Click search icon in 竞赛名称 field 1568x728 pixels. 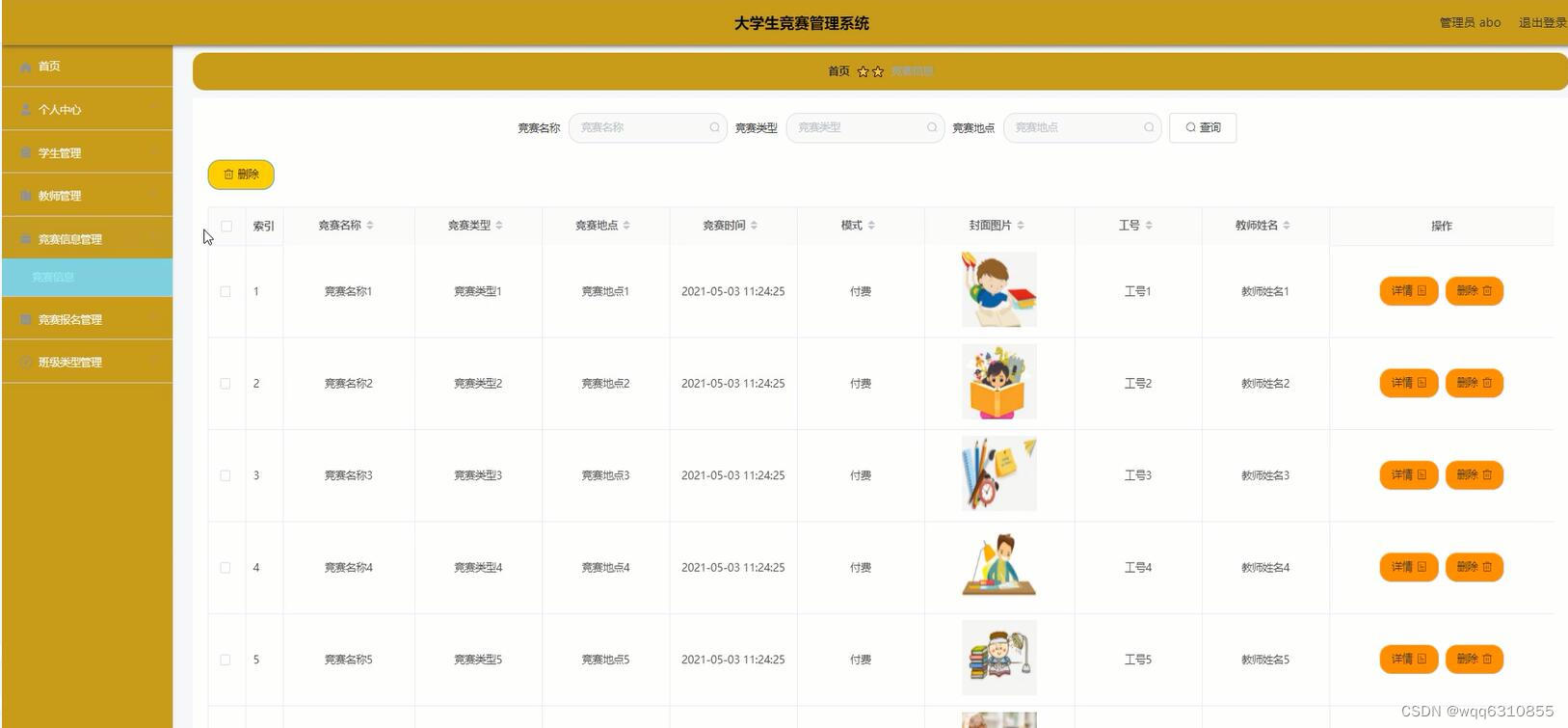(x=714, y=127)
